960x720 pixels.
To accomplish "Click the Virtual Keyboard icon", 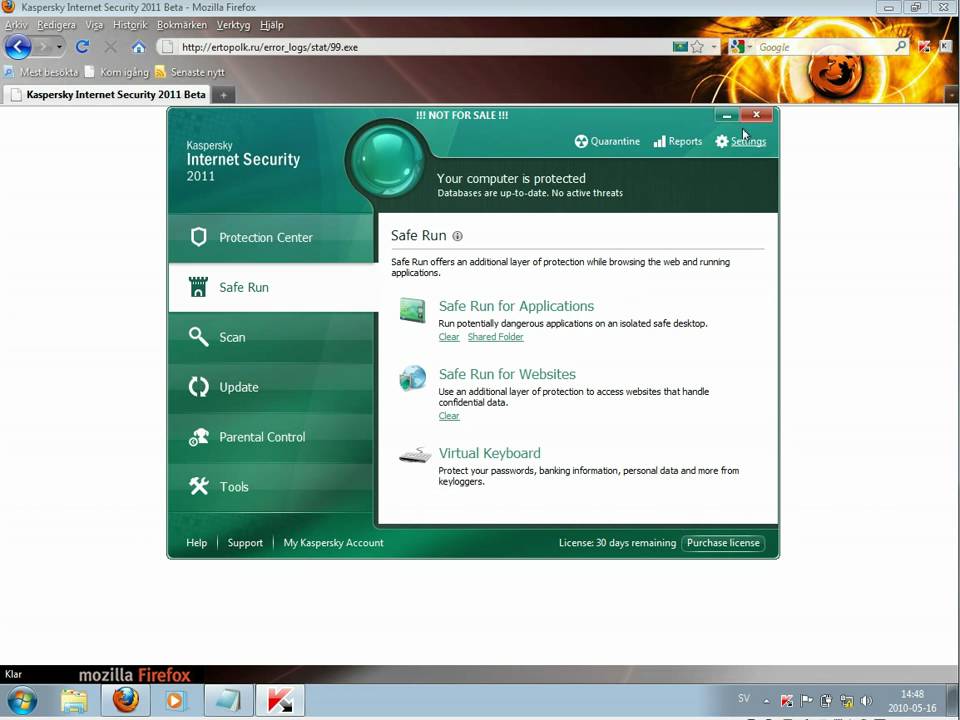I will point(414,455).
